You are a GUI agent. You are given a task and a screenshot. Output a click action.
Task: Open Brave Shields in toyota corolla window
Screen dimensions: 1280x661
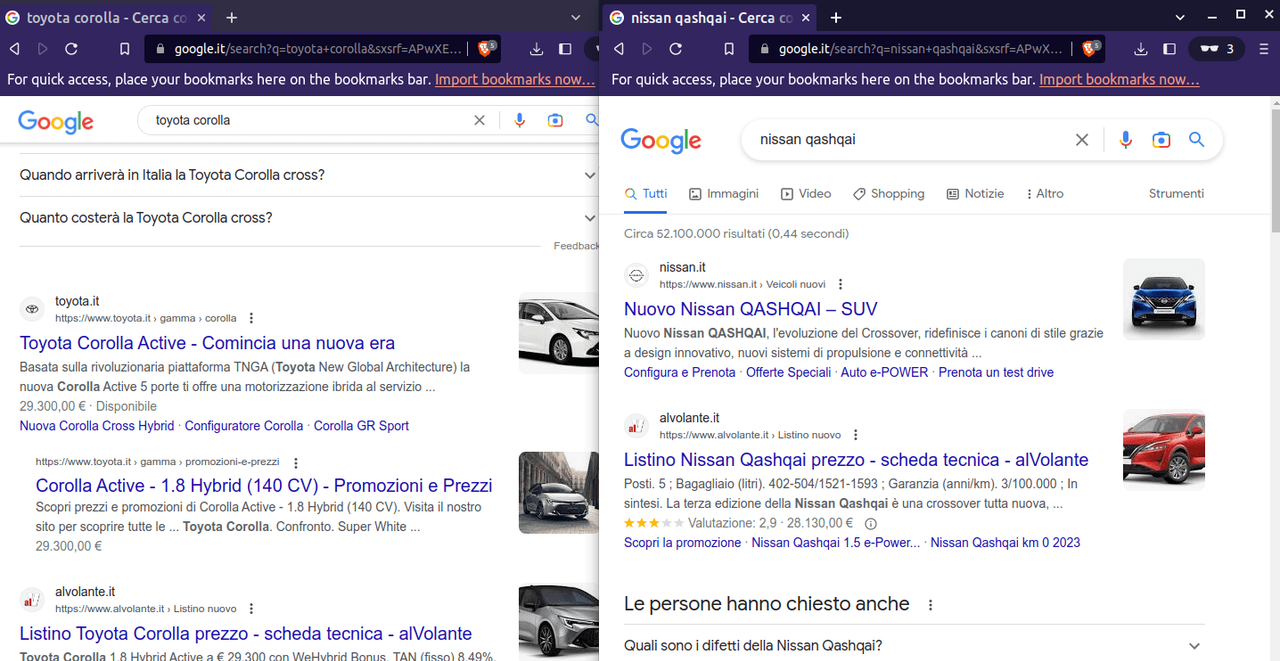[486, 48]
